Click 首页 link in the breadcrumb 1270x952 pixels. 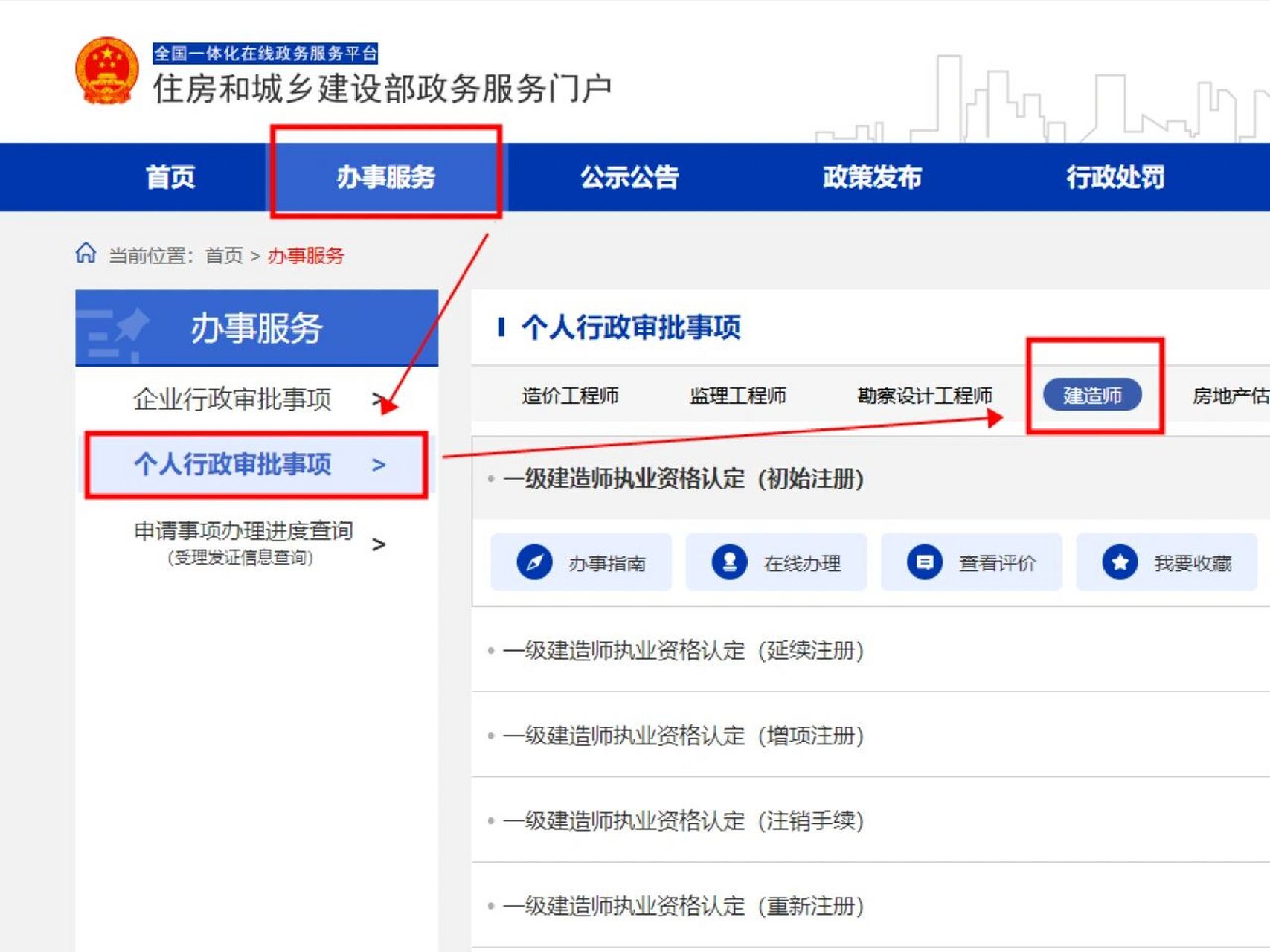pyautogui.click(x=224, y=256)
